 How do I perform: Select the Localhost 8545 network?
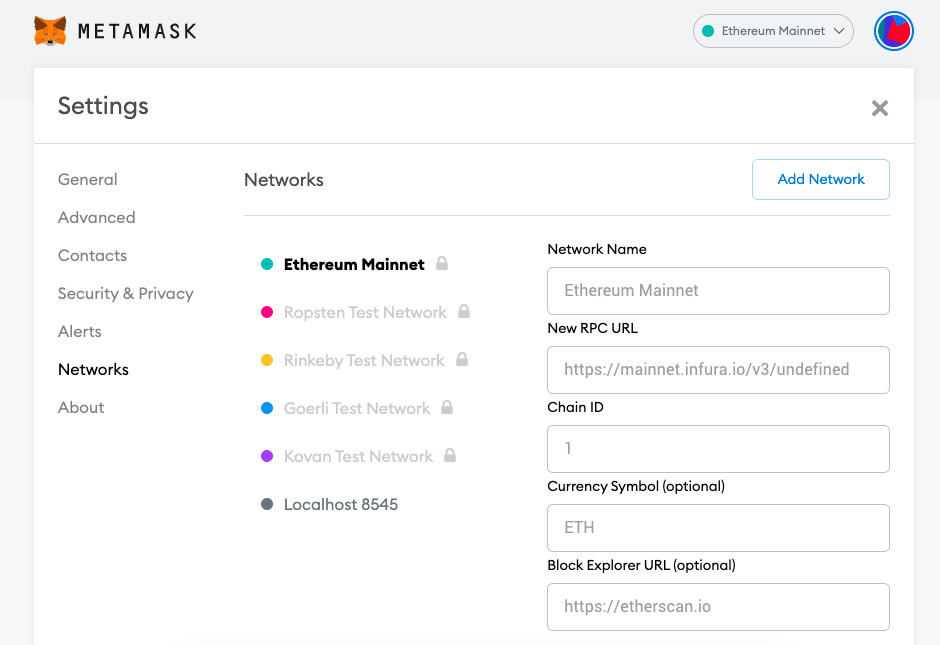[x=341, y=504]
